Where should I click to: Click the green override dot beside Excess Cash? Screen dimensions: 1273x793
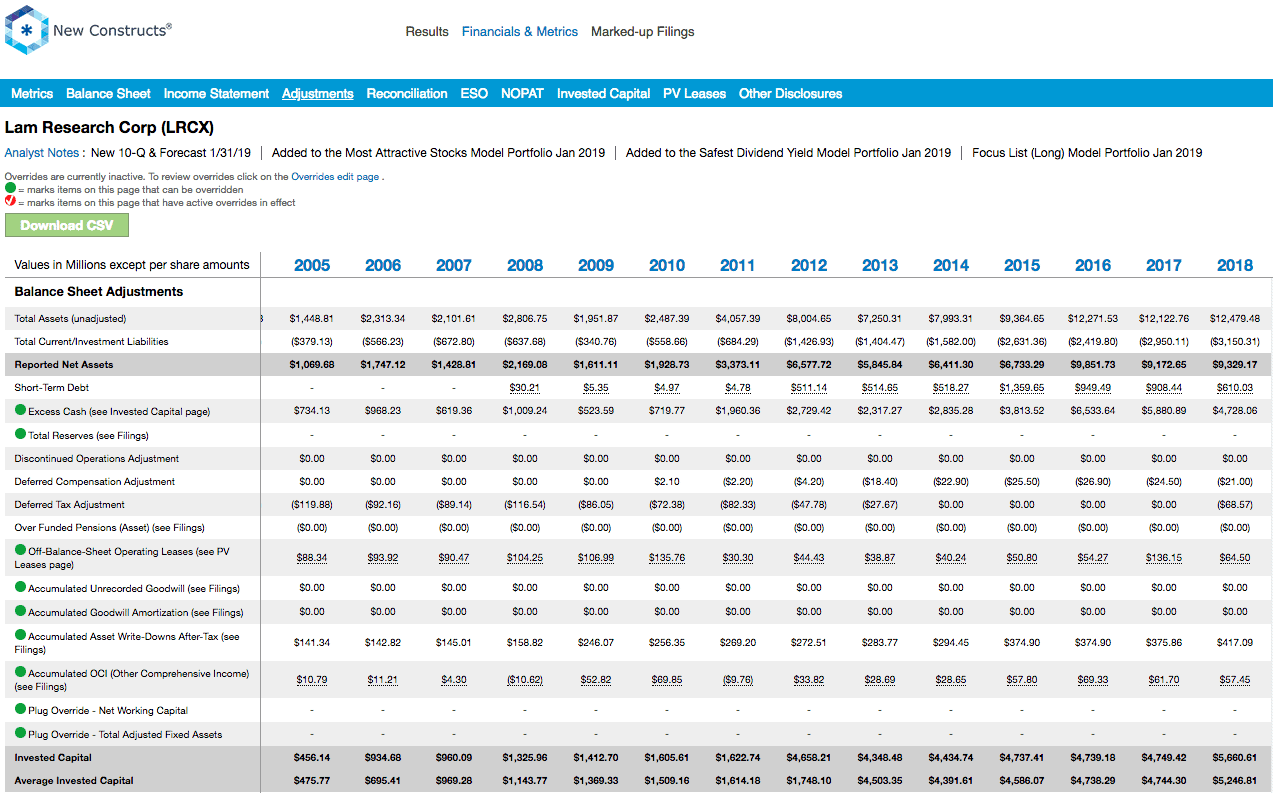(x=20, y=410)
